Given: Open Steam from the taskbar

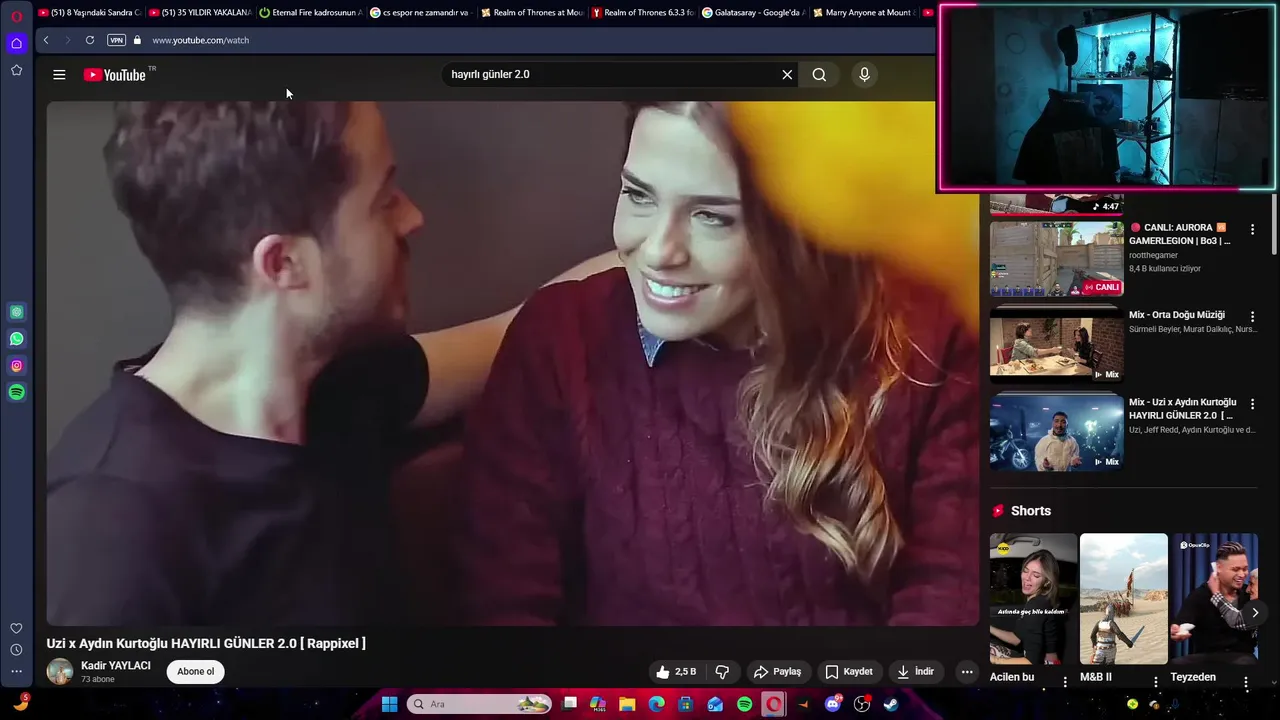Looking at the screenshot, I should click(x=891, y=704).
